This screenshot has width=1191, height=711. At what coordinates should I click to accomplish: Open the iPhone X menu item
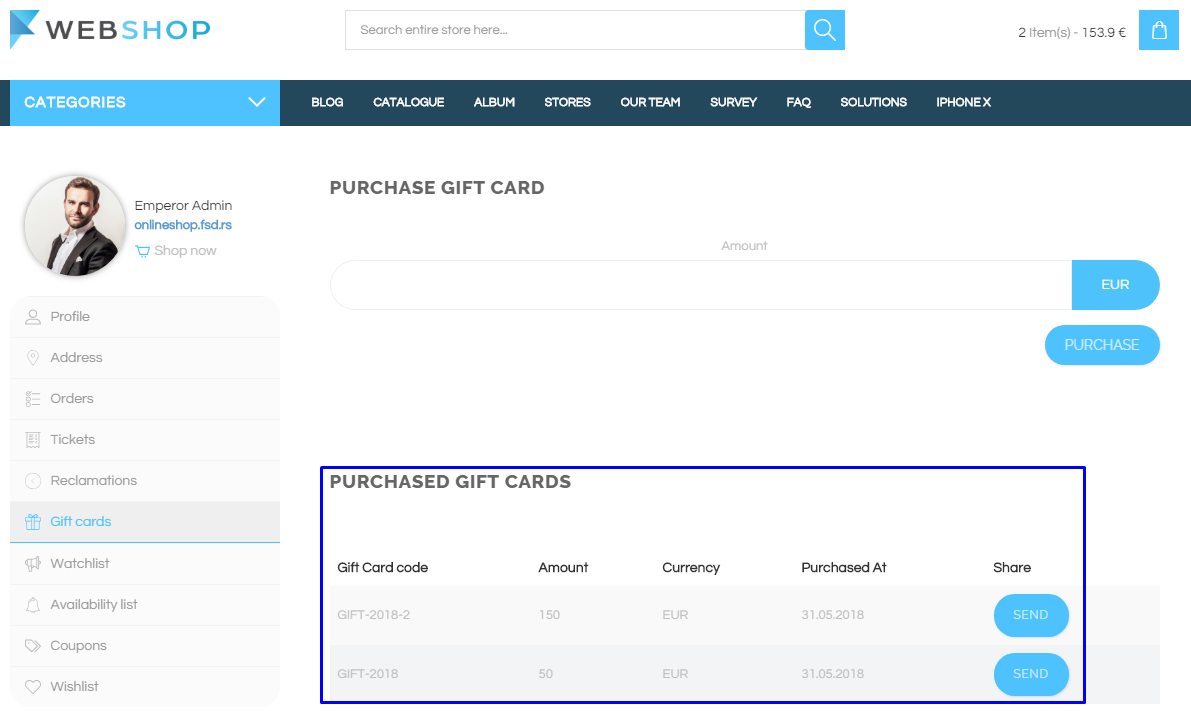pos(964,102)
